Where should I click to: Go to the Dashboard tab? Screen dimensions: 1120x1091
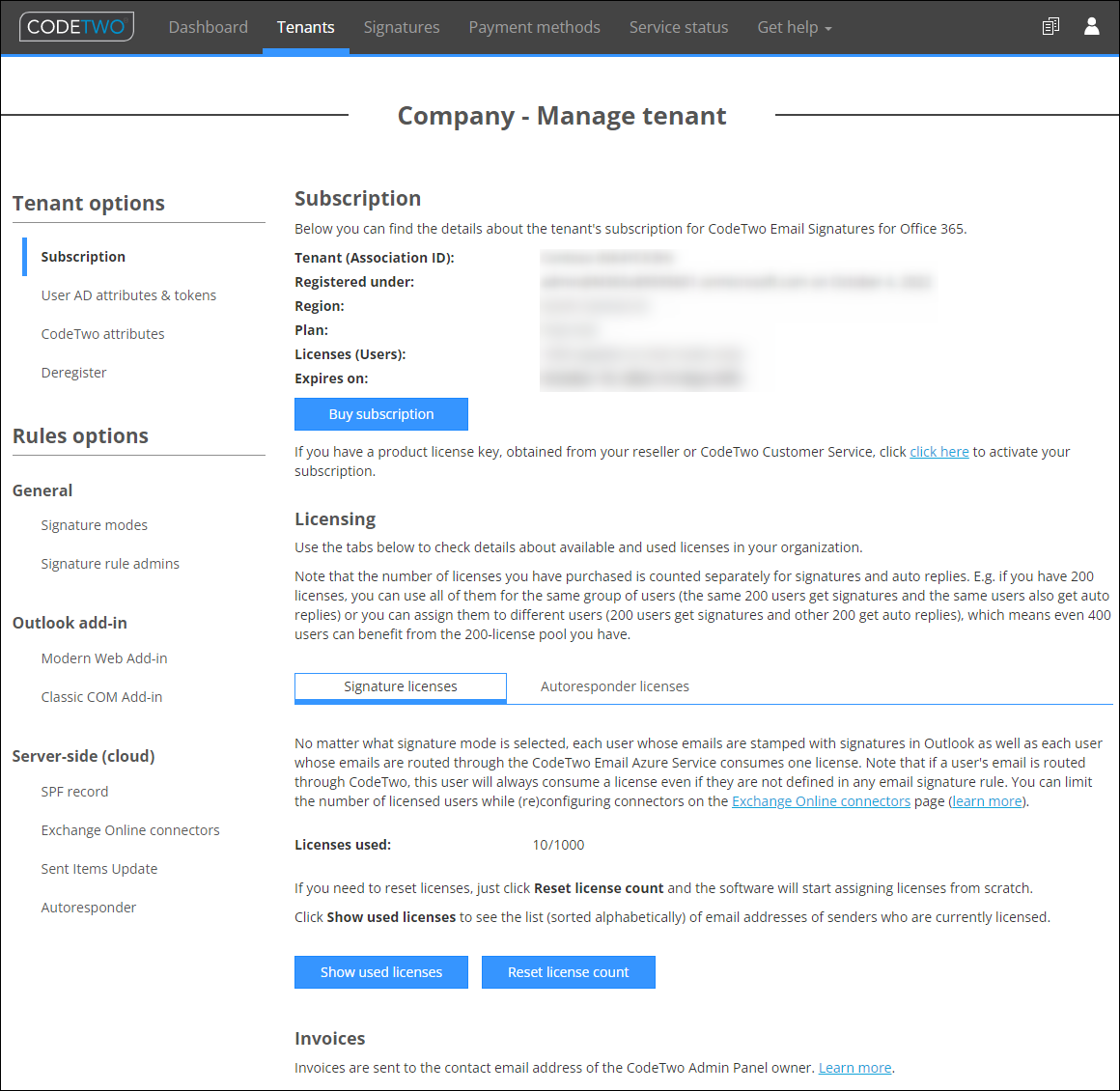pyautogui.click(x=208, y=27)
